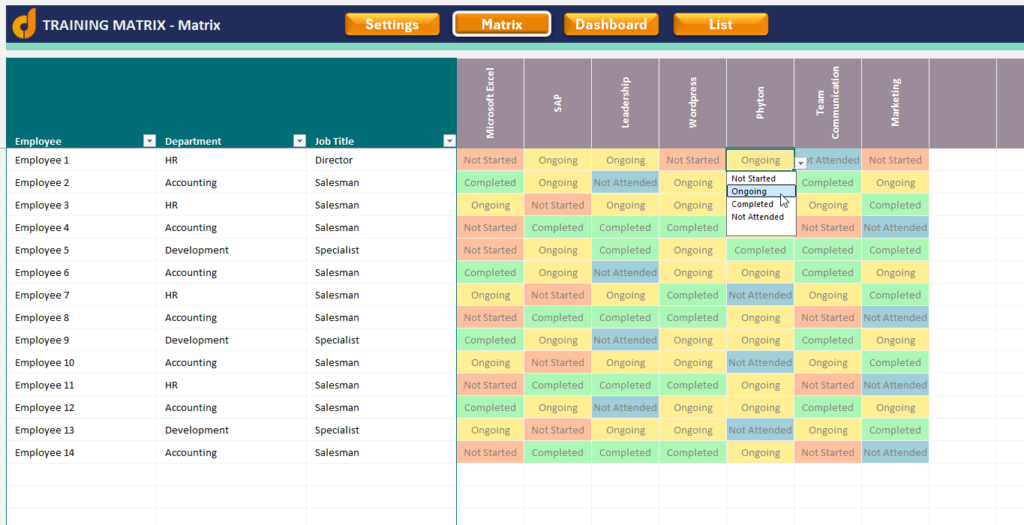Click Employee 6's Leadership Not Attended cell
Viewport: 1024px width, 525px height.
626,272
